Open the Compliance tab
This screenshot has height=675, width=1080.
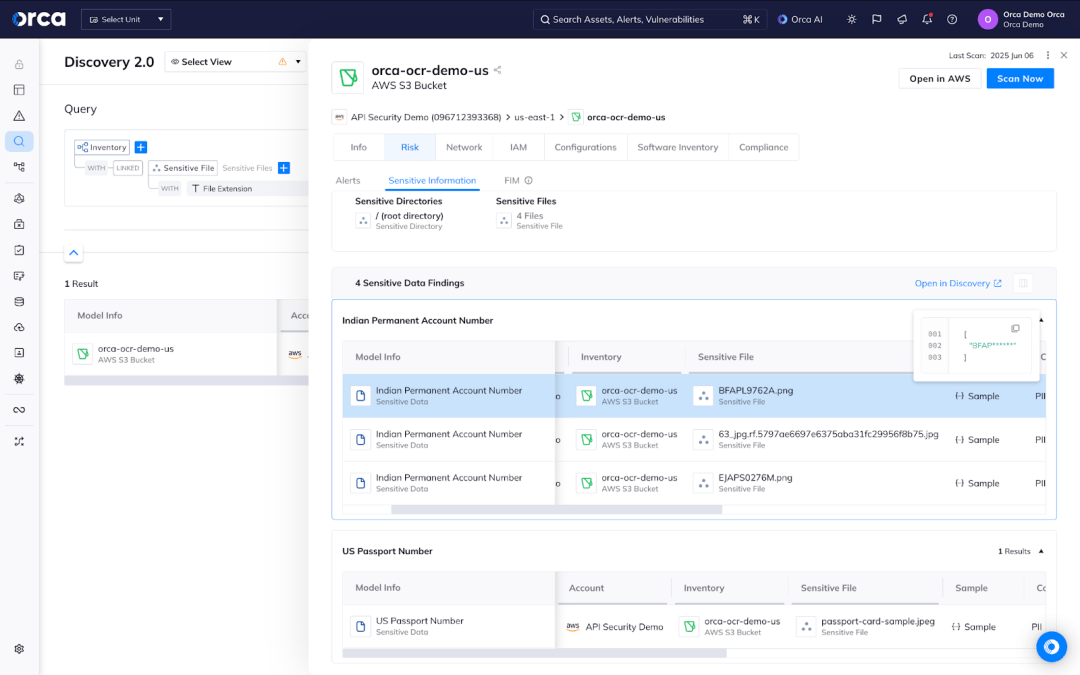pyautogui.click(x=763, y=147)
